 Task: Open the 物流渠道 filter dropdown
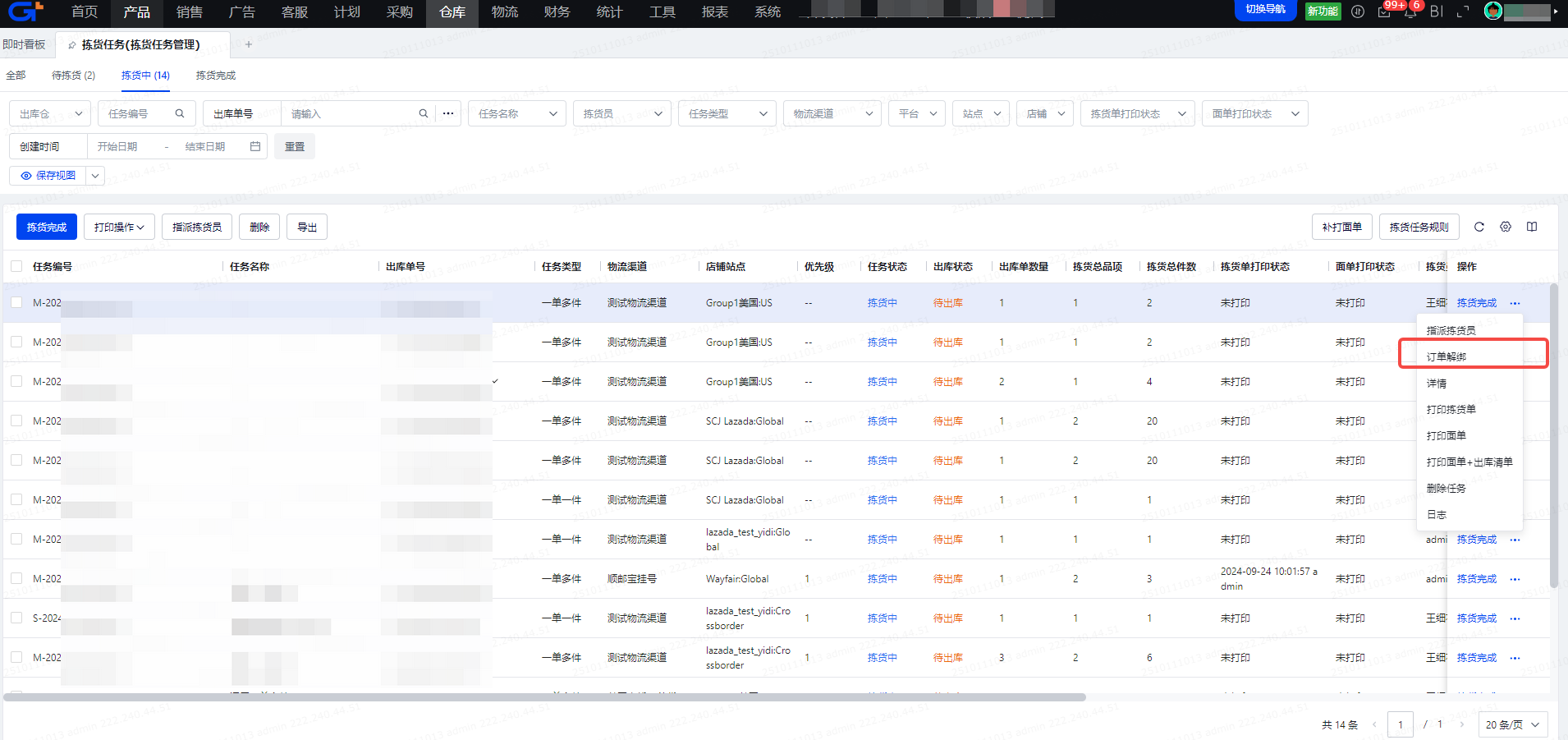coord(832,113)
